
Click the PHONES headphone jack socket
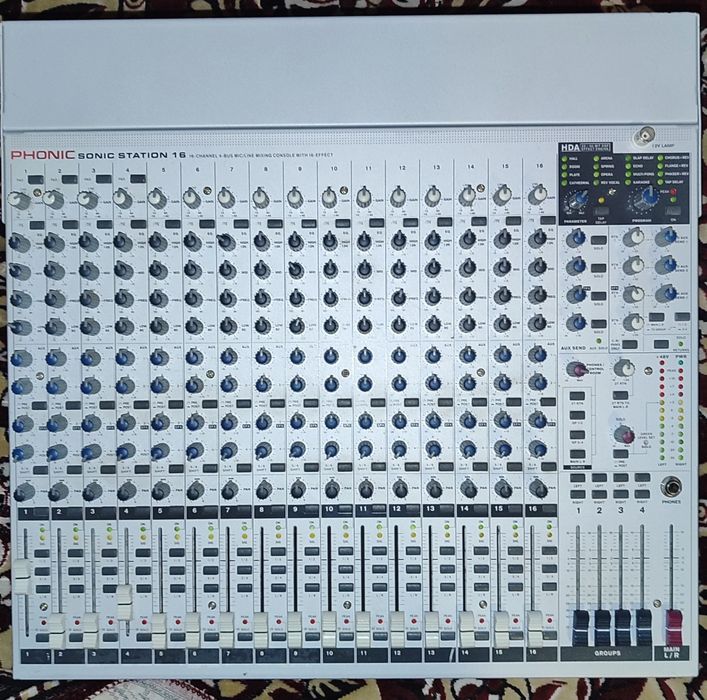(671, 487)
